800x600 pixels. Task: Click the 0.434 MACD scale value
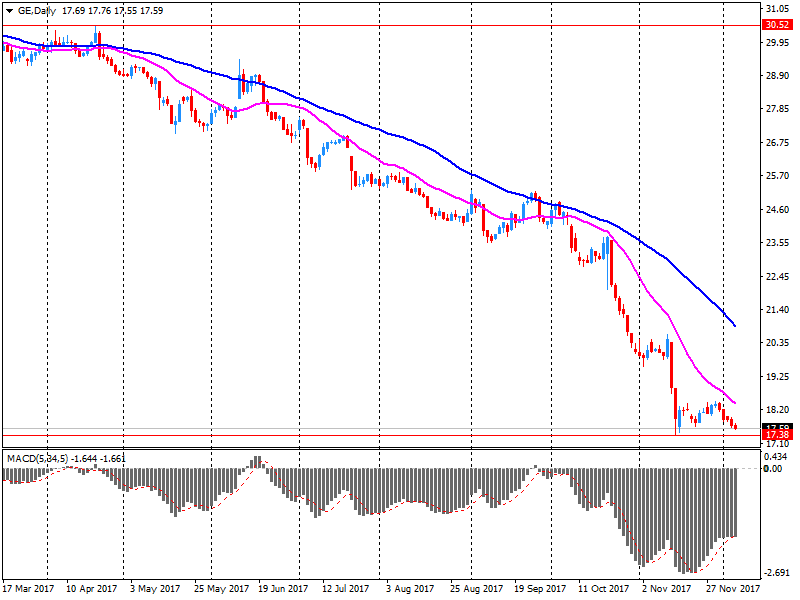coord(778,457)
